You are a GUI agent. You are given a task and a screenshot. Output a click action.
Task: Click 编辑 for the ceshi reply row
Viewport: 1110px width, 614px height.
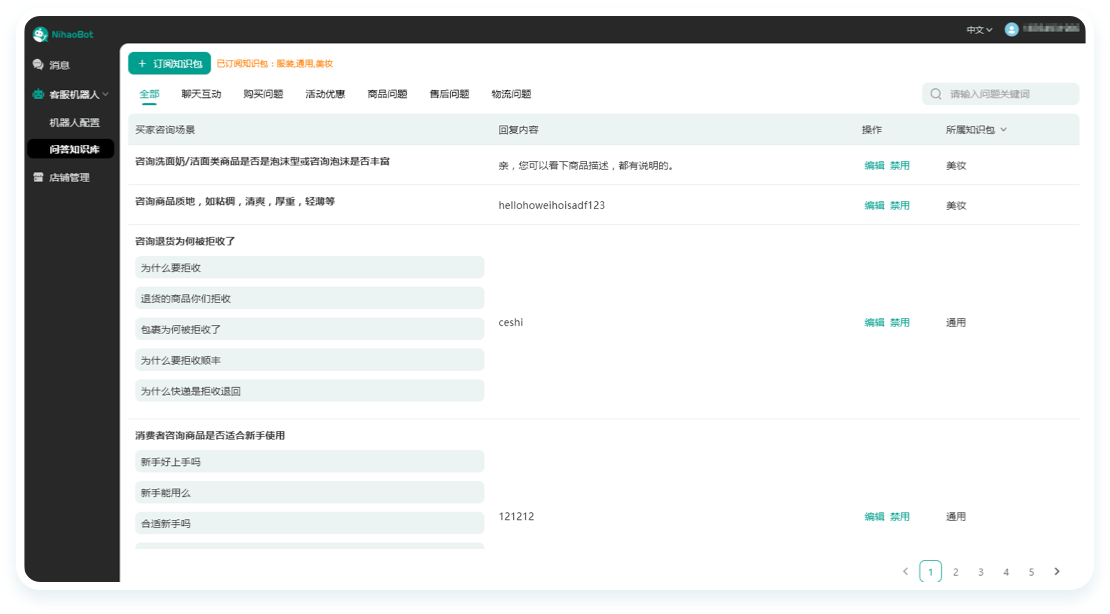tap(874, 323)
